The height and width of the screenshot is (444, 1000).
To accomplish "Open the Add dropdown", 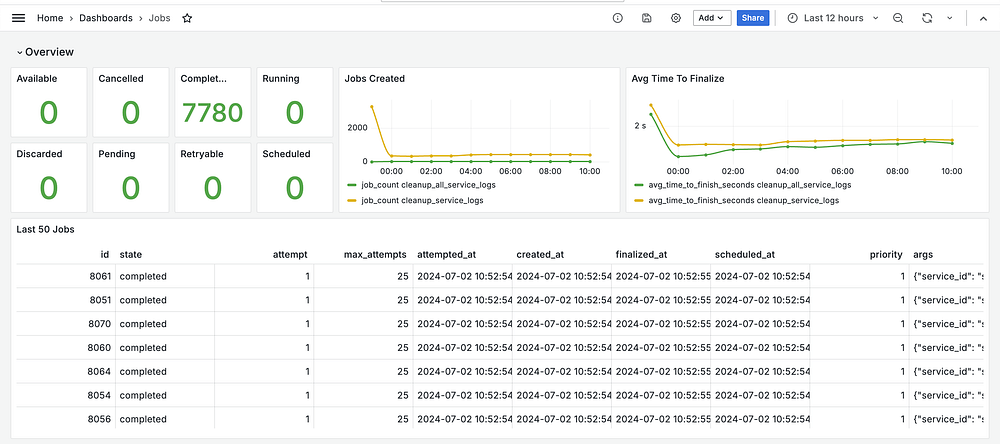I will tap(711, 18).
